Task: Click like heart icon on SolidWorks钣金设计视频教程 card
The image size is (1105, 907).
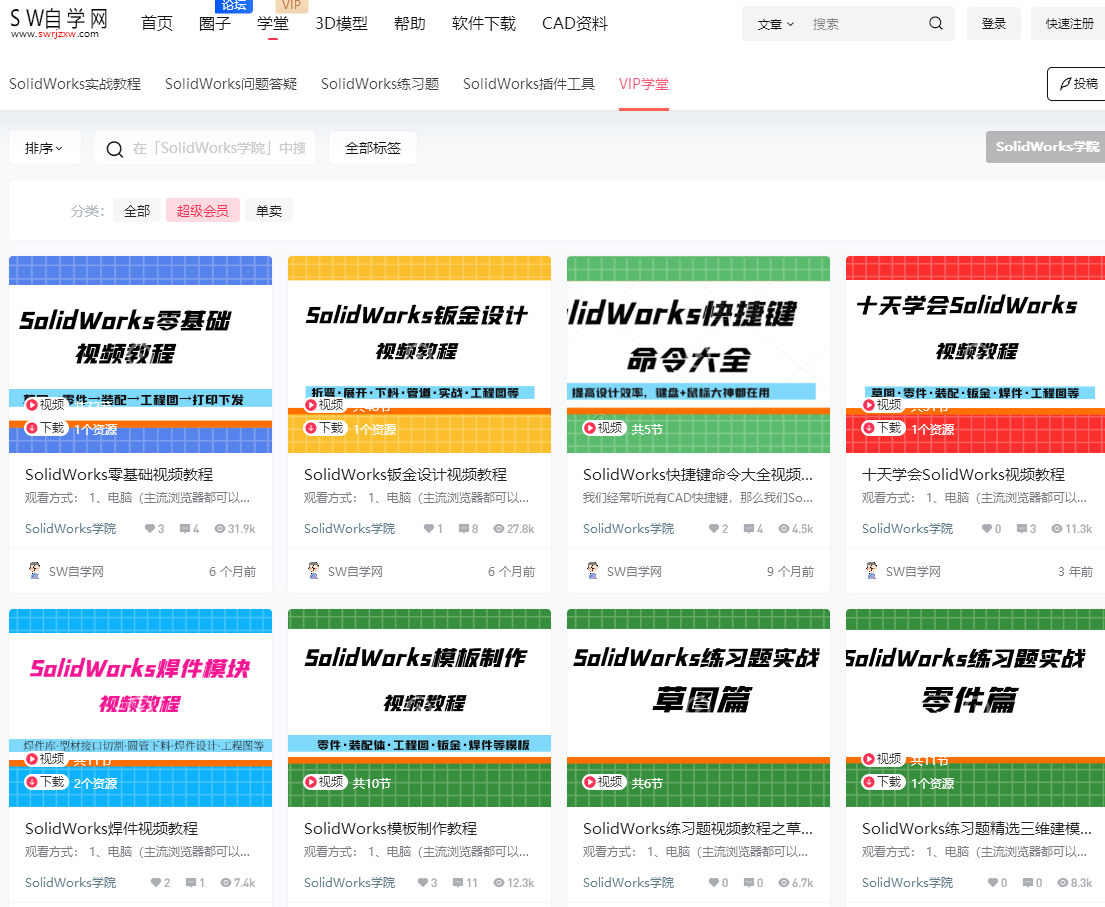Action: [x=428, y=529]
